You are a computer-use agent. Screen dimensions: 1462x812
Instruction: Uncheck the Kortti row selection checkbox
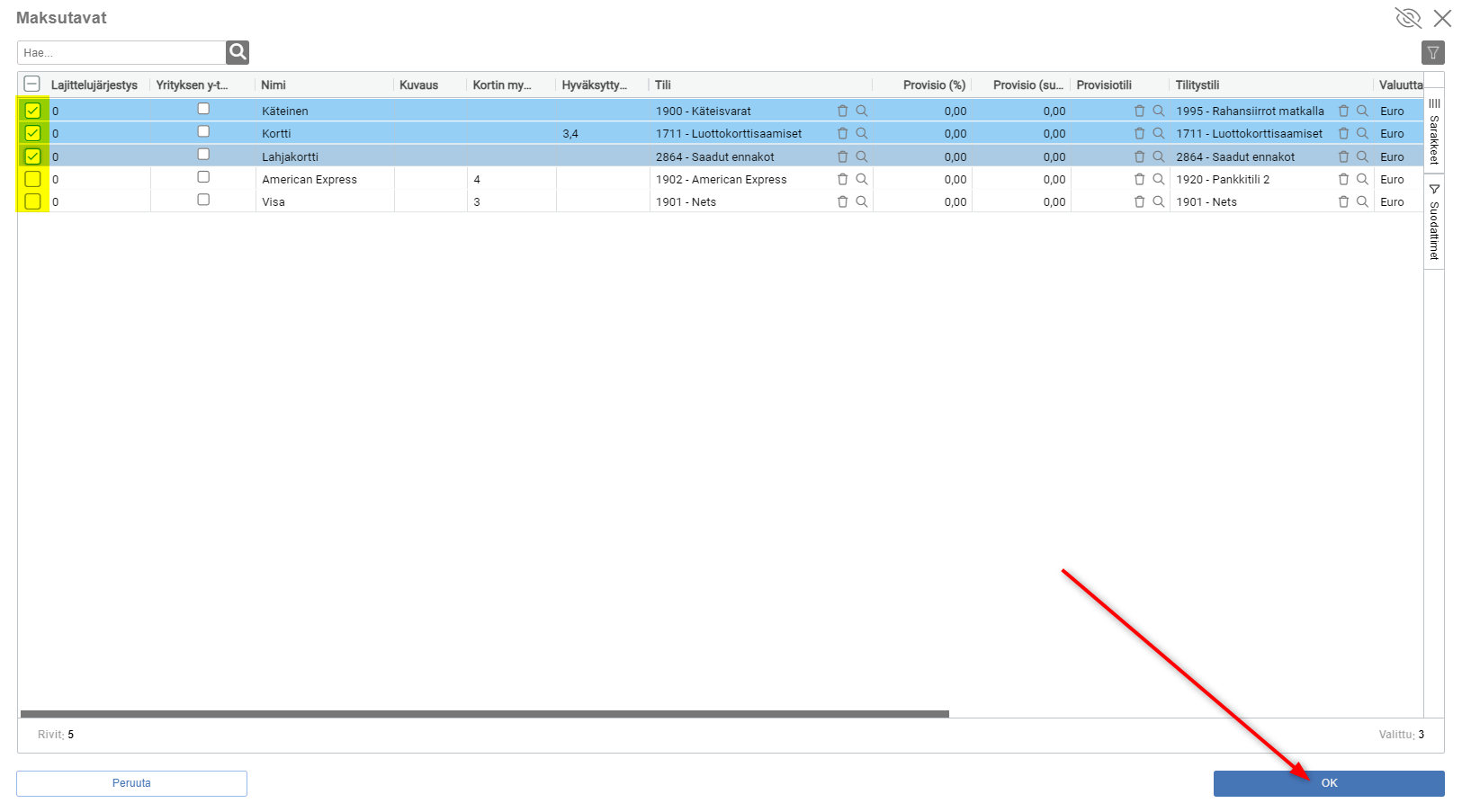32,133
